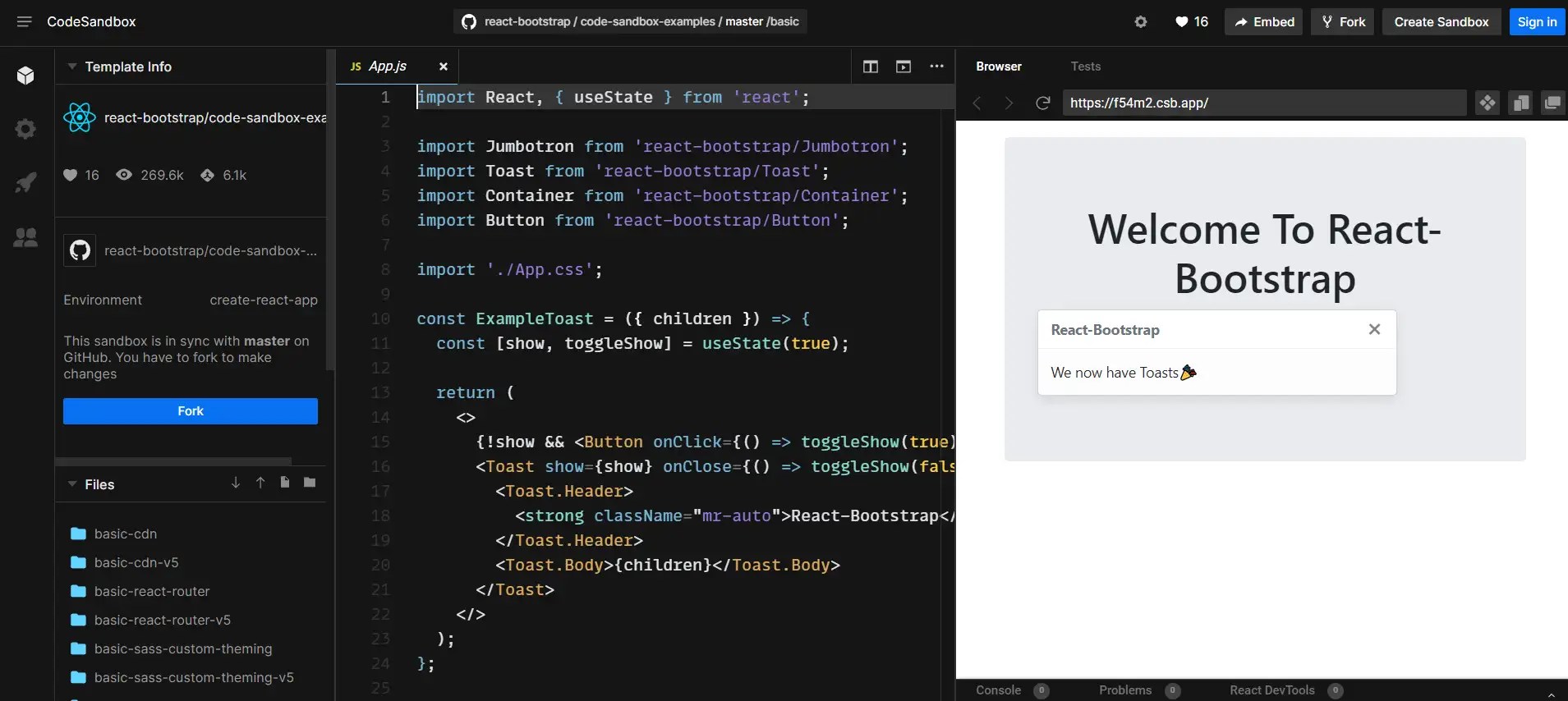The image size is (1568, 701).
Task: Click the React atom template icon
Action: click(80, 117)
